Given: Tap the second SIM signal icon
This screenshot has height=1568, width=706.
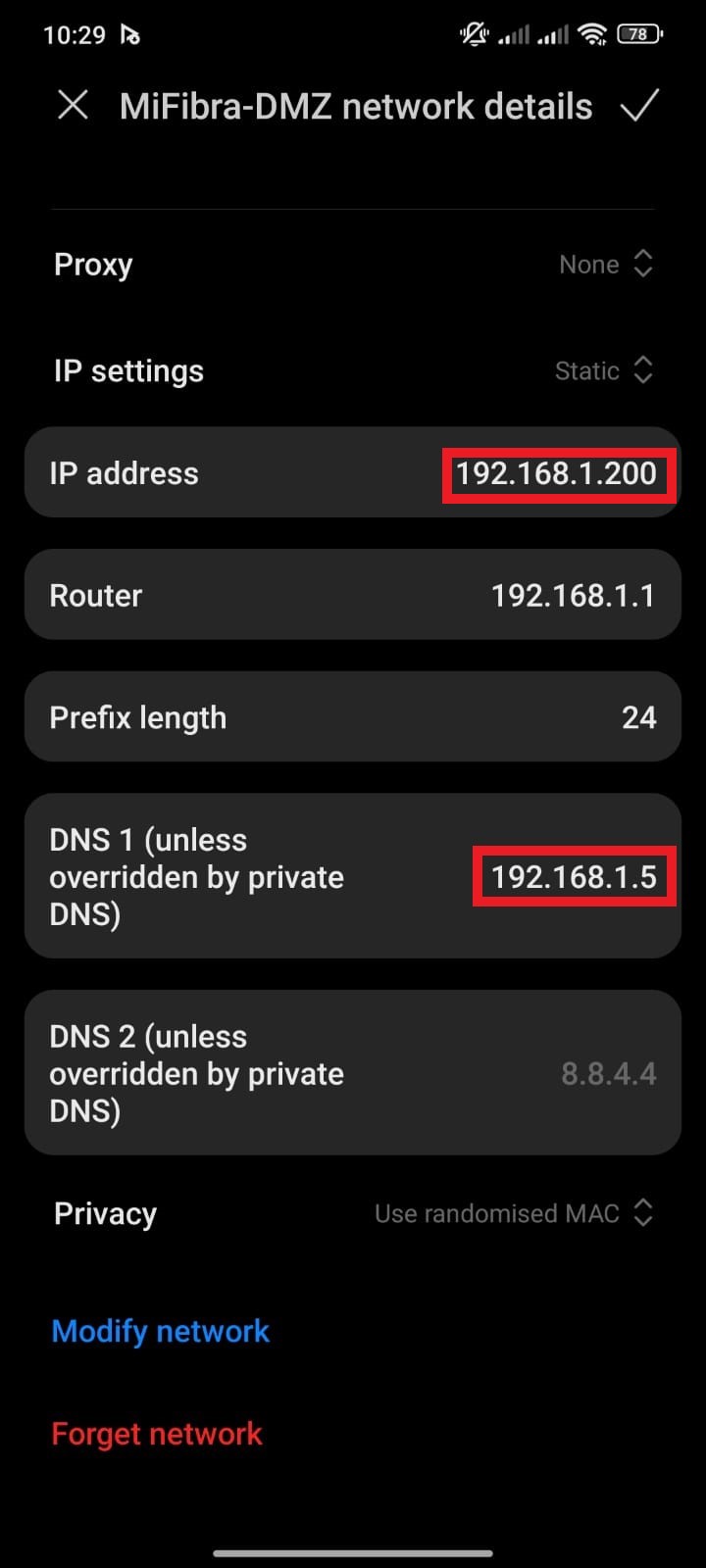Looking at the screenshot, I should tap(554, 35).
